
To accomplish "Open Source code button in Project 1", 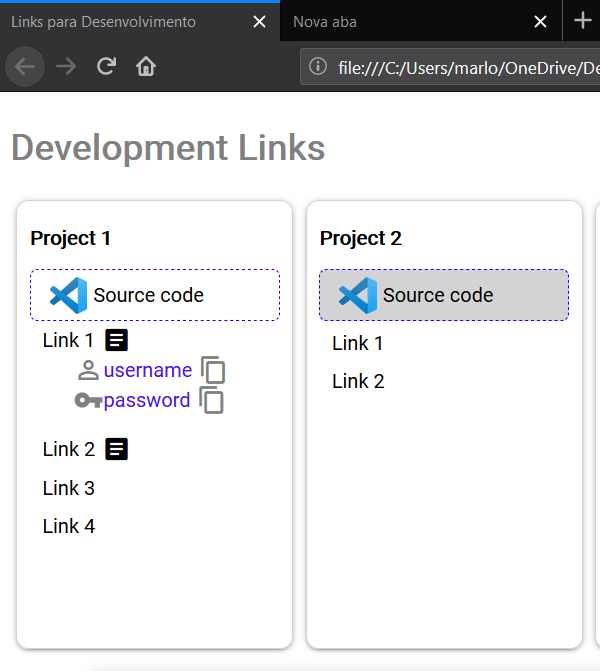I will (x=155, y=295).
